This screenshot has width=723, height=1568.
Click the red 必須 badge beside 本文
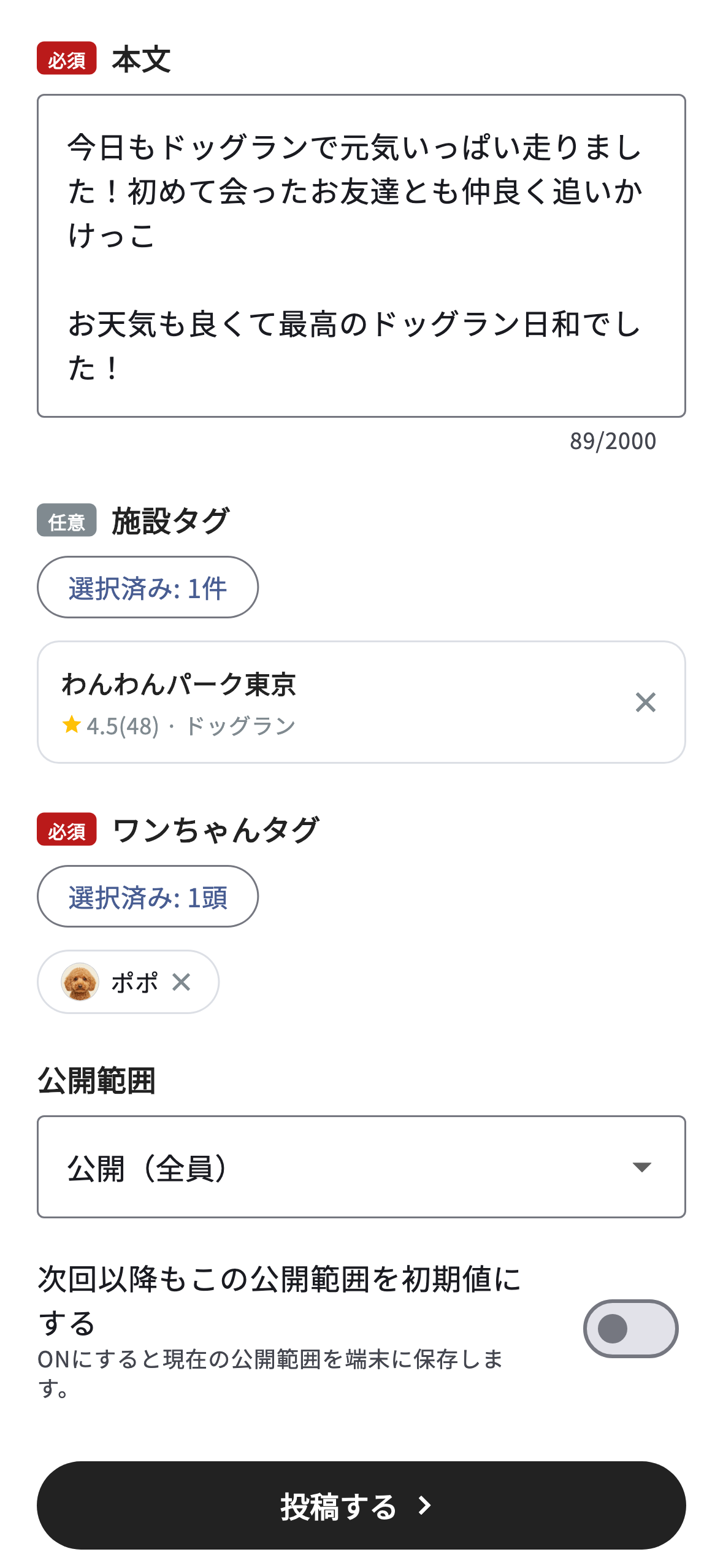pyautogui.click(x=67, y=59)
